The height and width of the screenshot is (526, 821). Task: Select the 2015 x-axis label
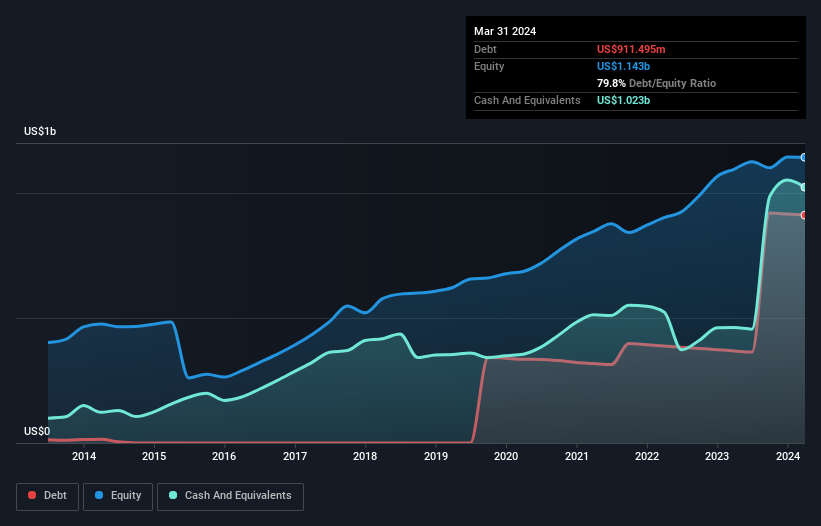(154, 456)
